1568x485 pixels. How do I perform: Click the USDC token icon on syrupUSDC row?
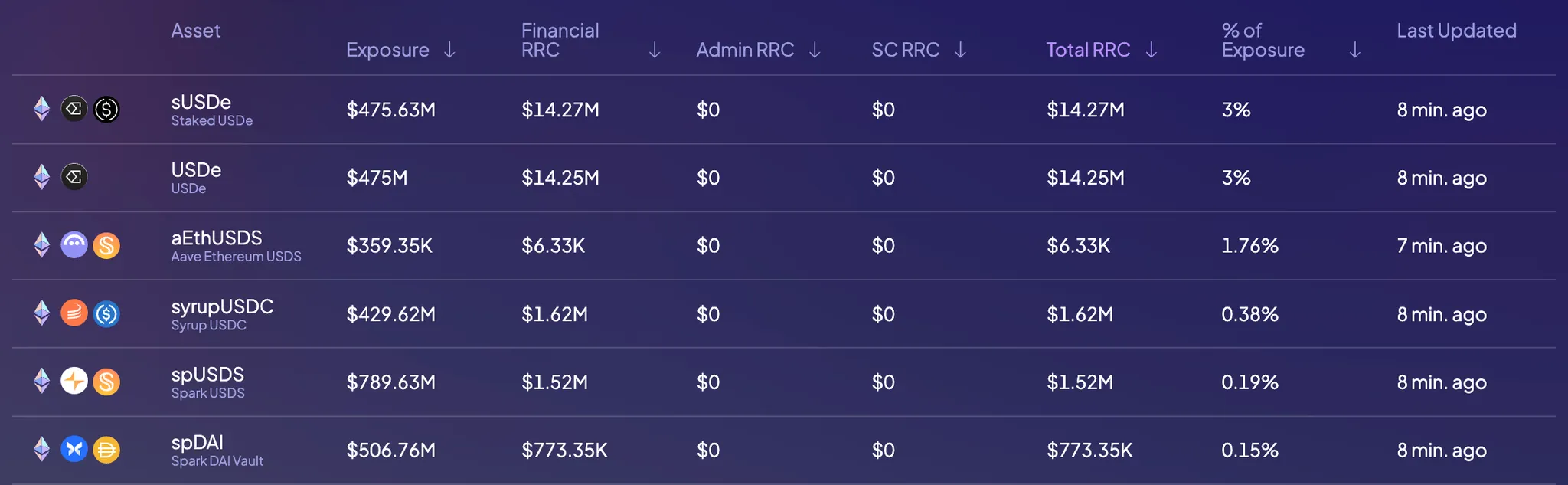point(106,313)
